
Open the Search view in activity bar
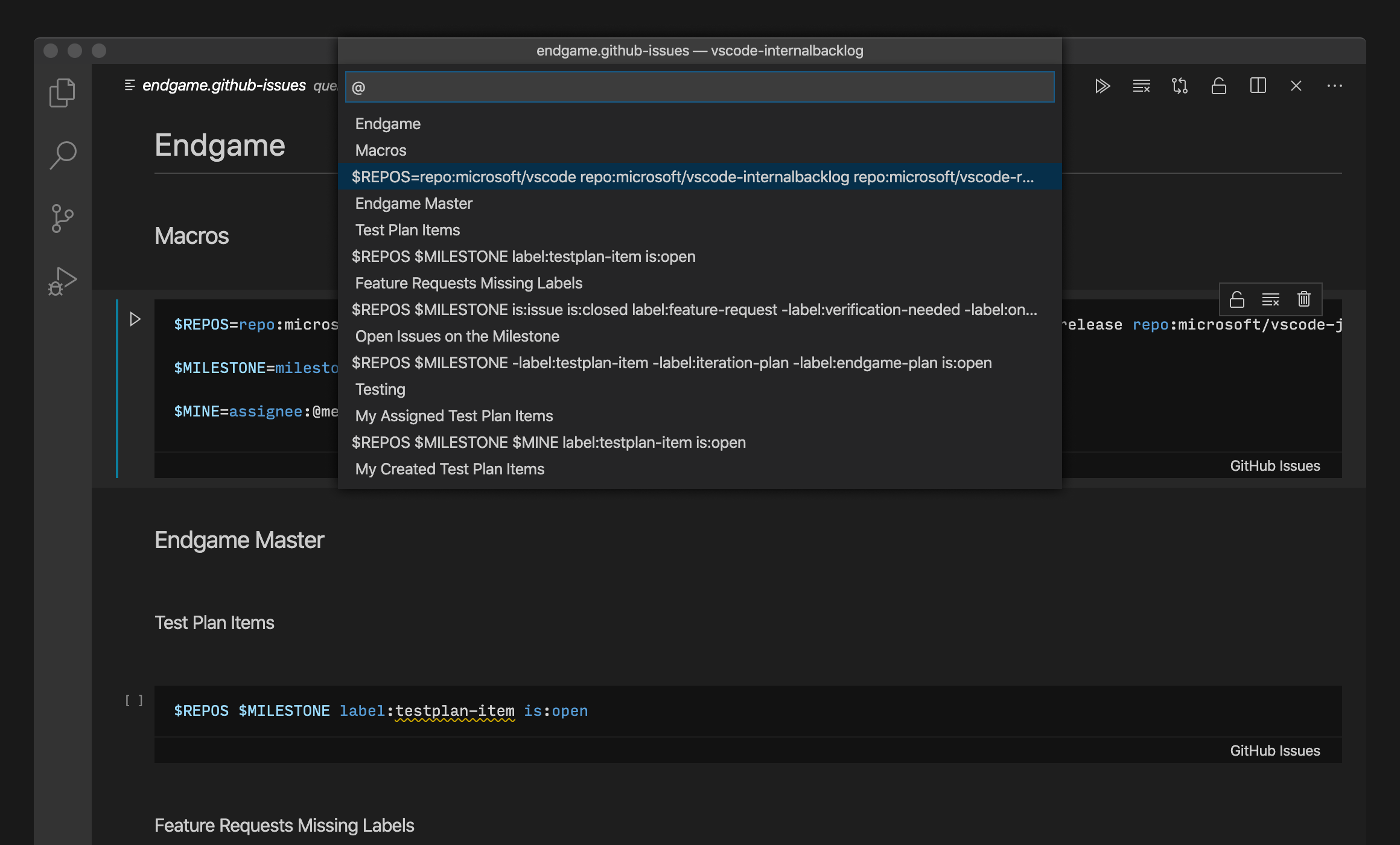[62, 156]
